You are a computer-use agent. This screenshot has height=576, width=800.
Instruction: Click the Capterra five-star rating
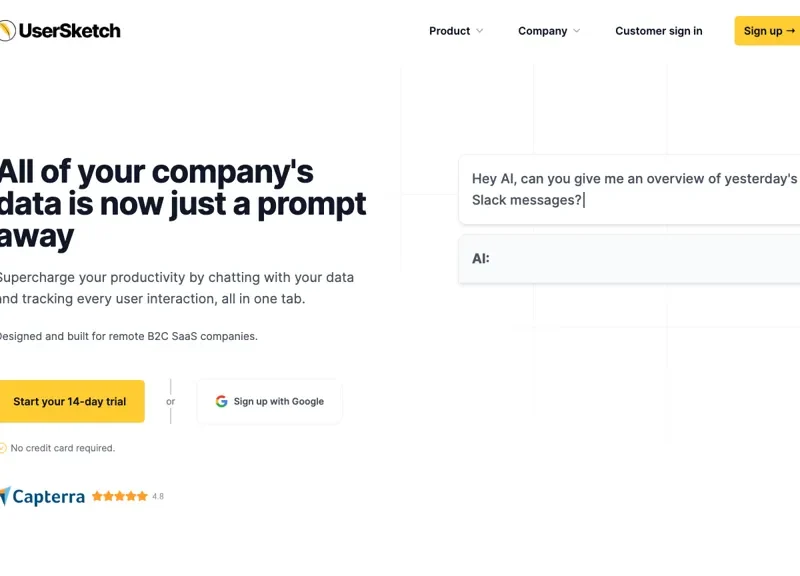[120, 496]
